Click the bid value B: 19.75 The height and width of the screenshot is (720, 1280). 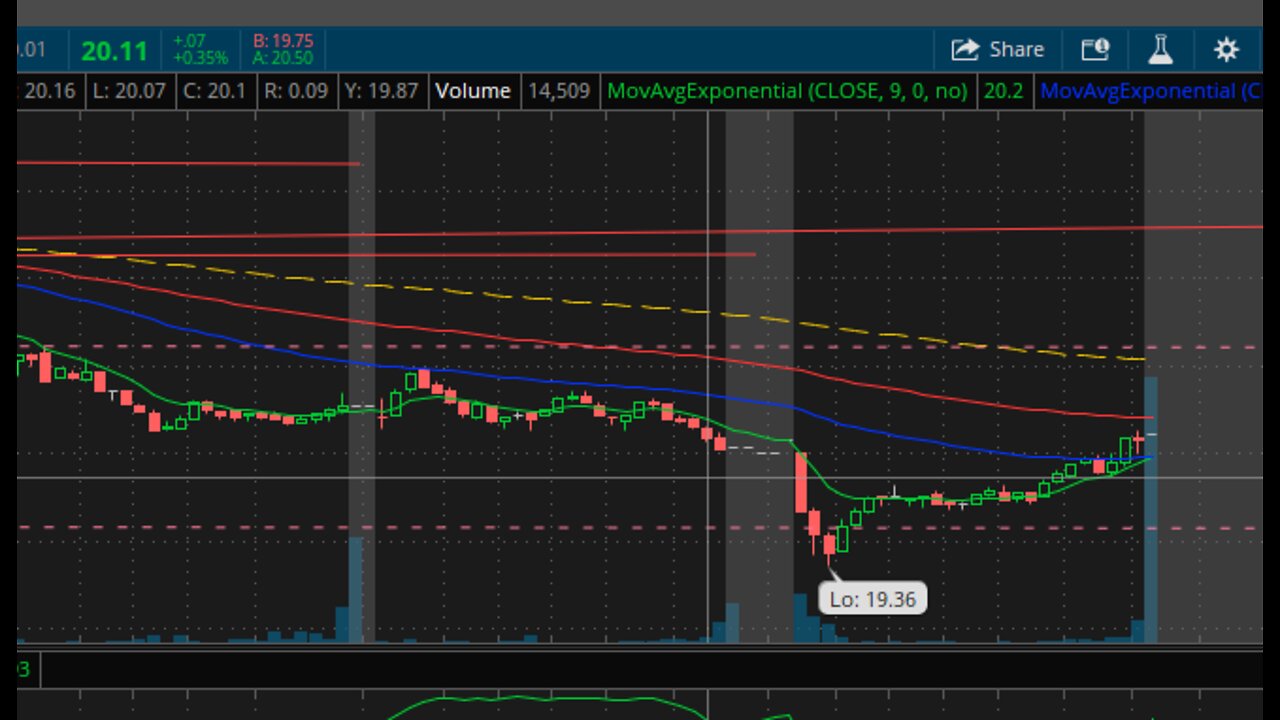[x=283, y=41]
